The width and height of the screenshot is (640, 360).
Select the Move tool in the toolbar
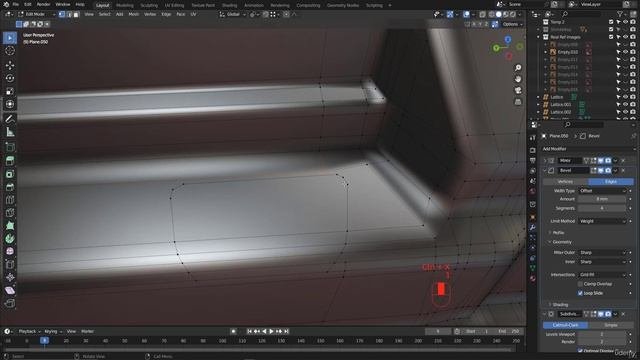pyautogui.click(x=10, y=65)
